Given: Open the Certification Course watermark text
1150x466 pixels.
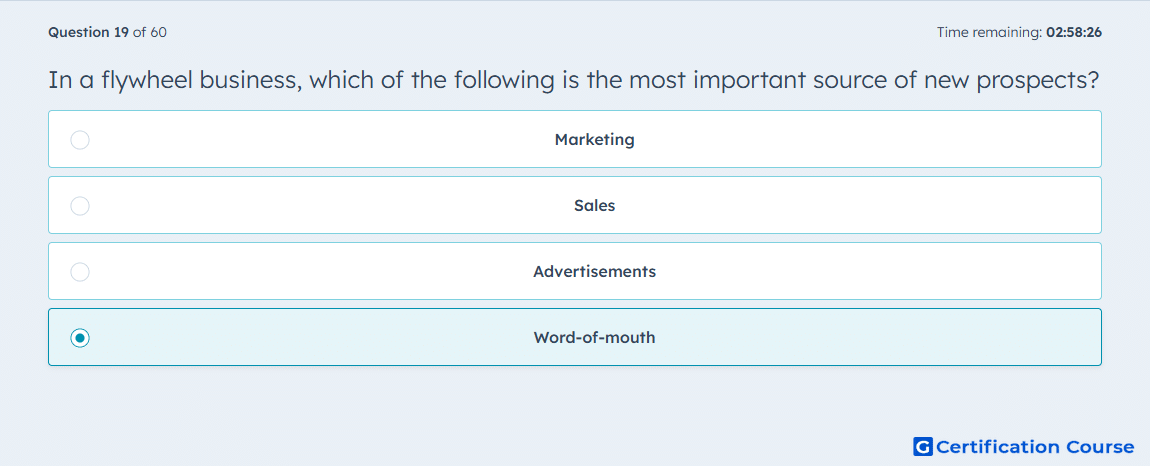Looking at the screenshot, I should [1035, 446].
